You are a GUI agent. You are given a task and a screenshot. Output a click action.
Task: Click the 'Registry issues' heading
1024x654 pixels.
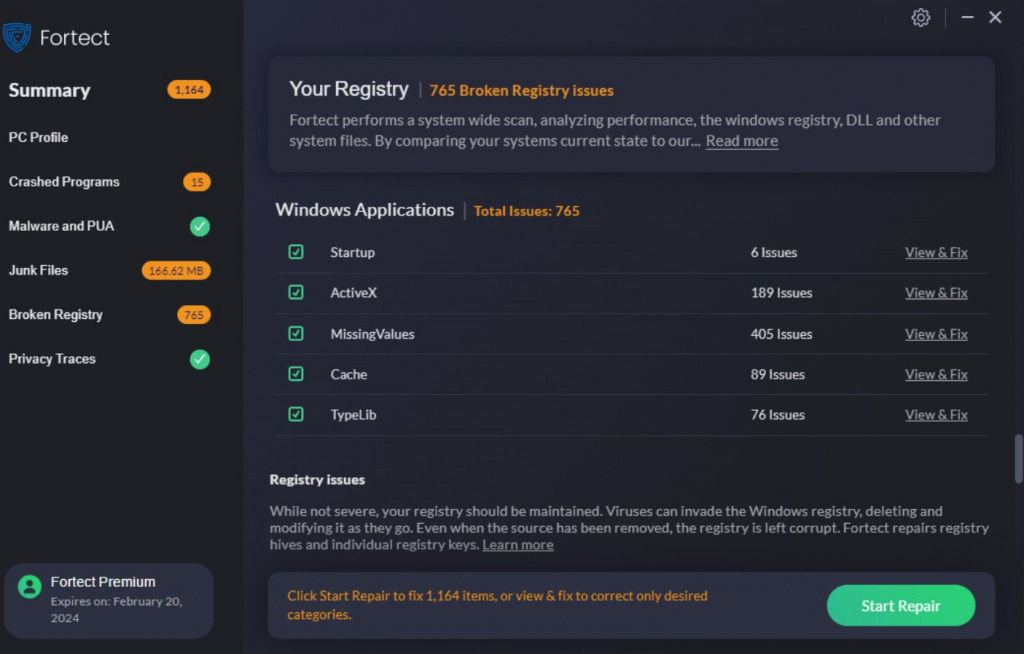(317, 480)
